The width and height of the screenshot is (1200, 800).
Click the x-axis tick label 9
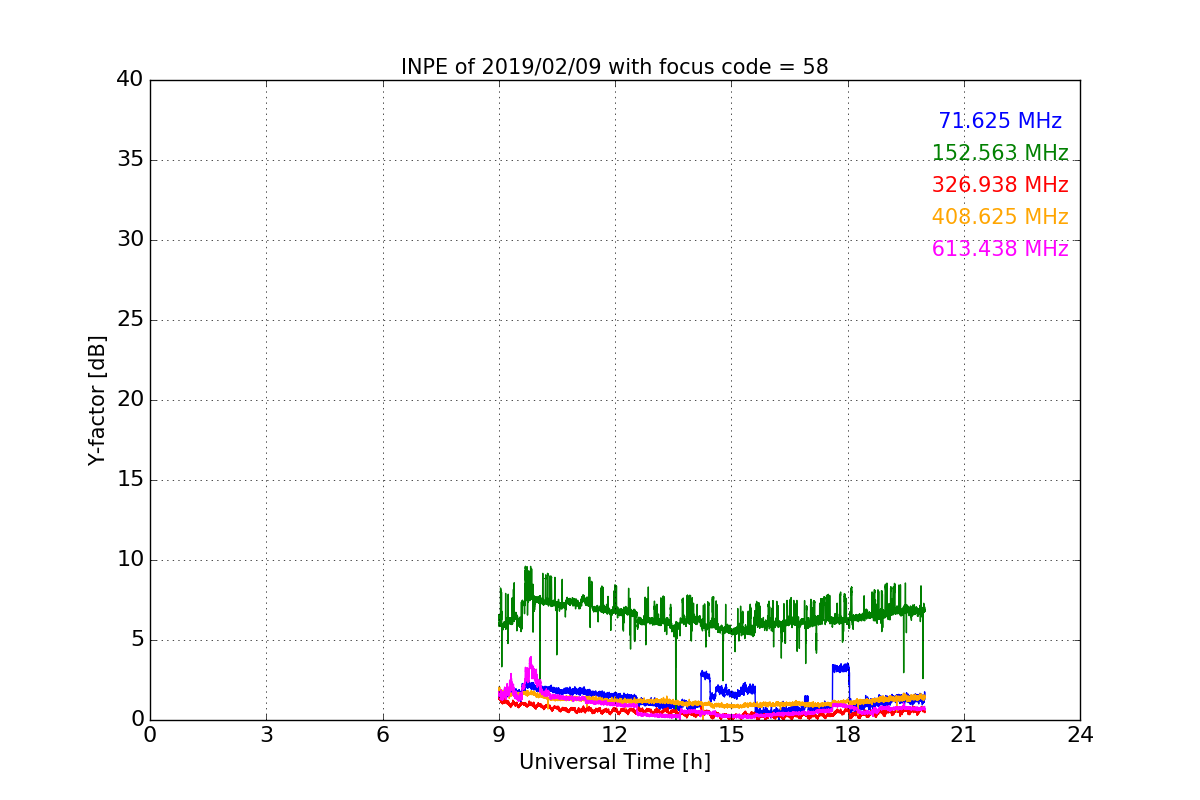pos(499,734)
